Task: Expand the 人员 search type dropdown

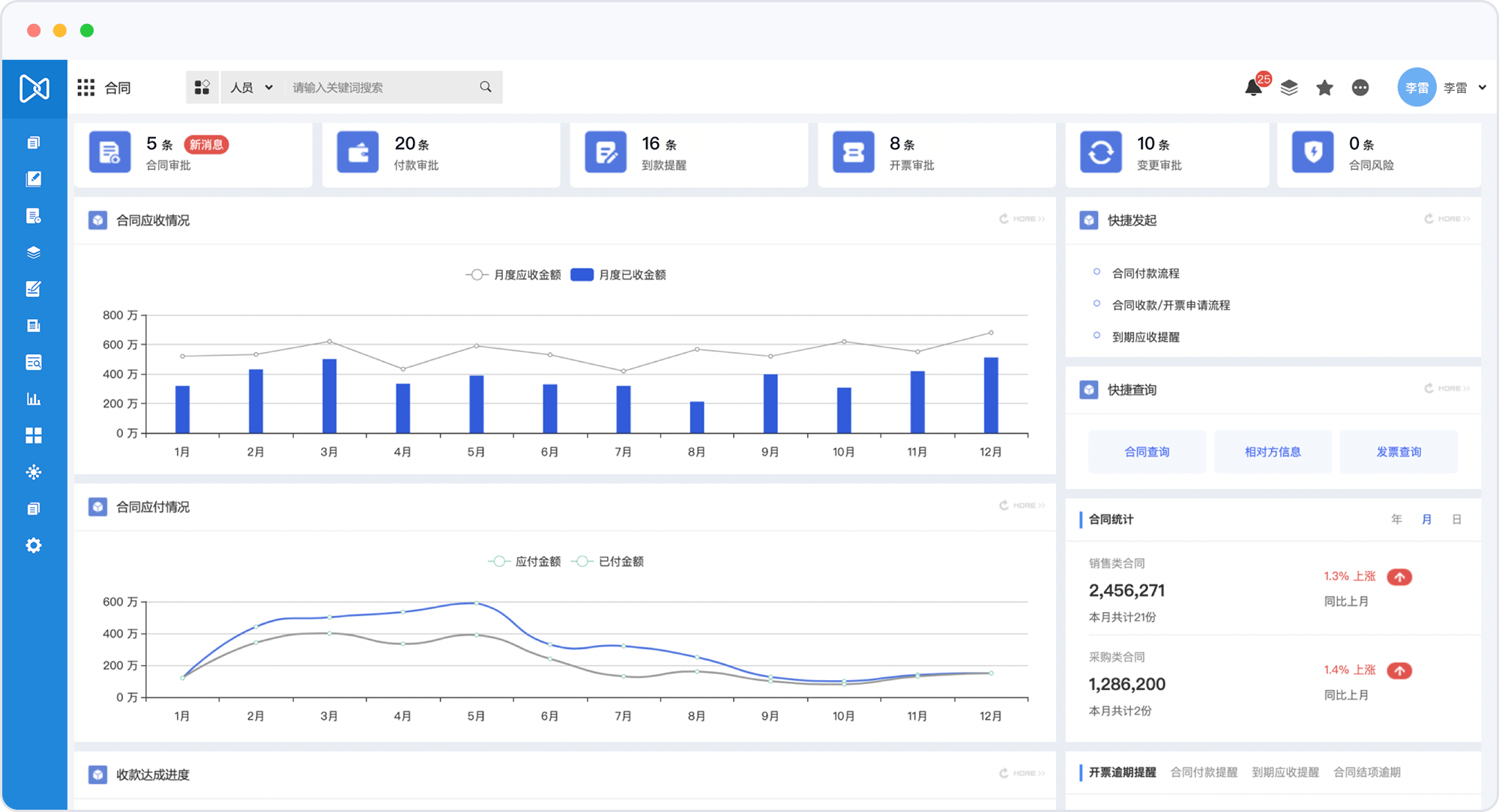Action: [x=252, y=88]
